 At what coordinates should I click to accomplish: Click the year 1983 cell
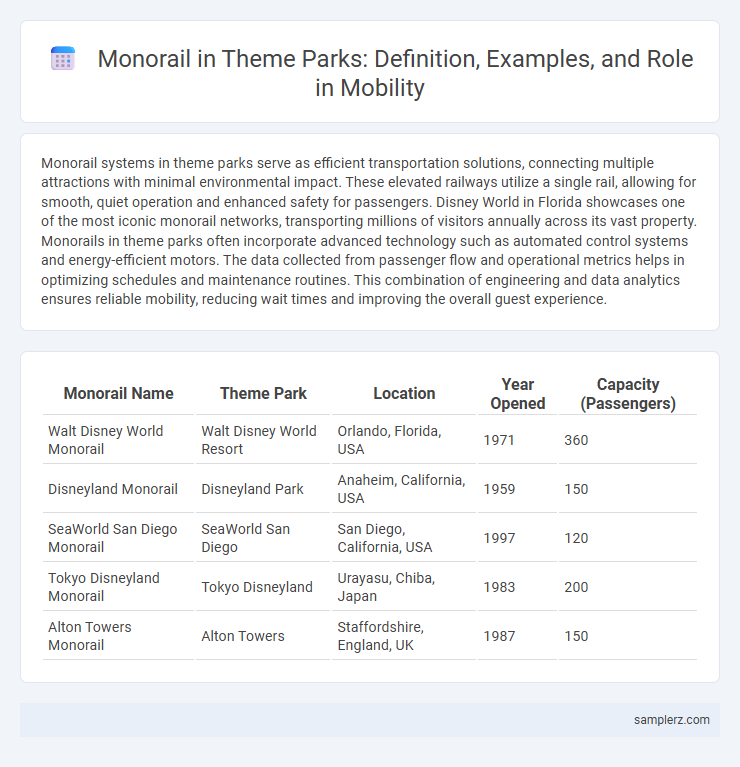coord(517,587)
